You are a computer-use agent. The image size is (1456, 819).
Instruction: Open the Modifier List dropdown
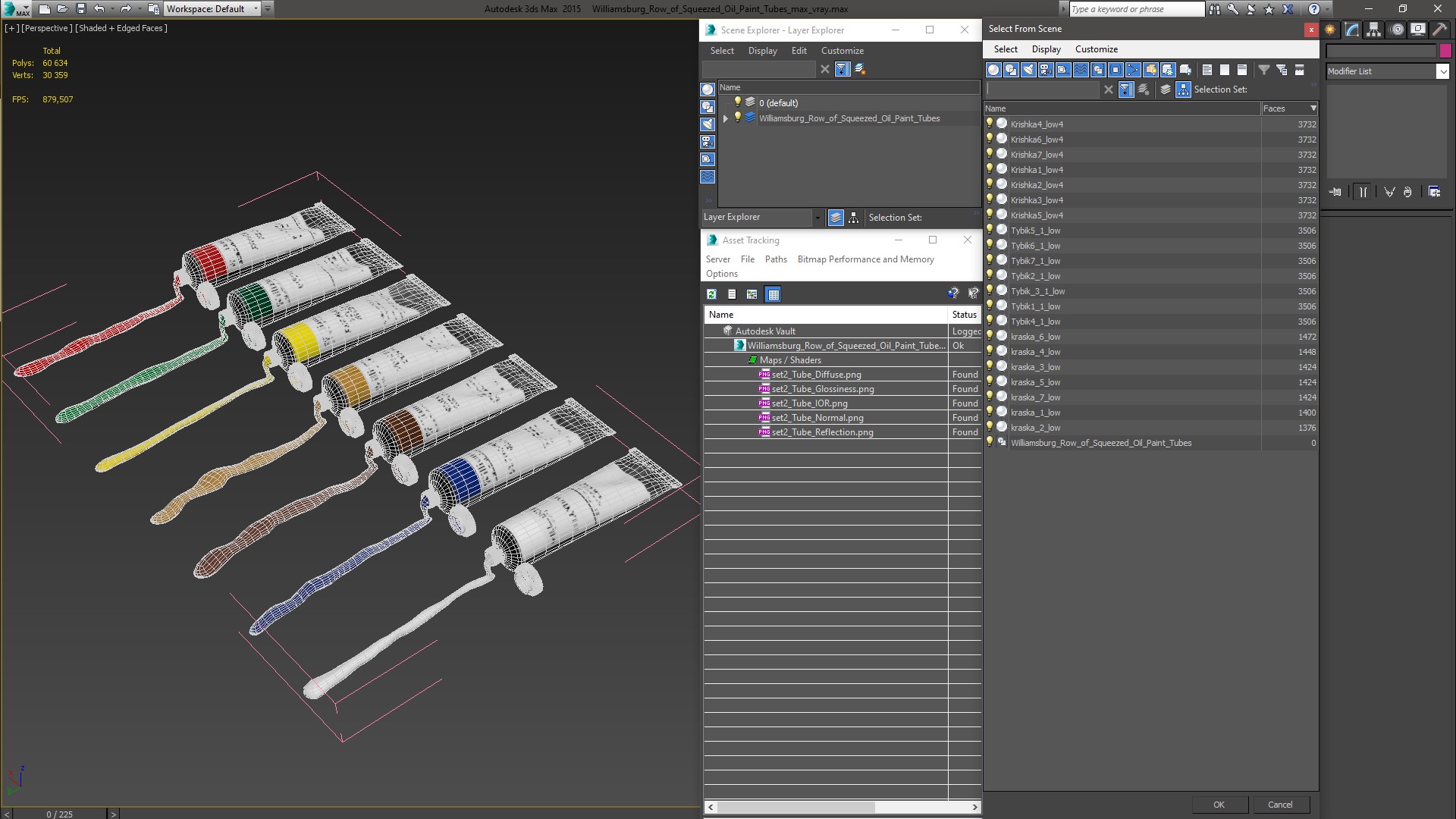pyautogui.click(x=1442, y=71)
